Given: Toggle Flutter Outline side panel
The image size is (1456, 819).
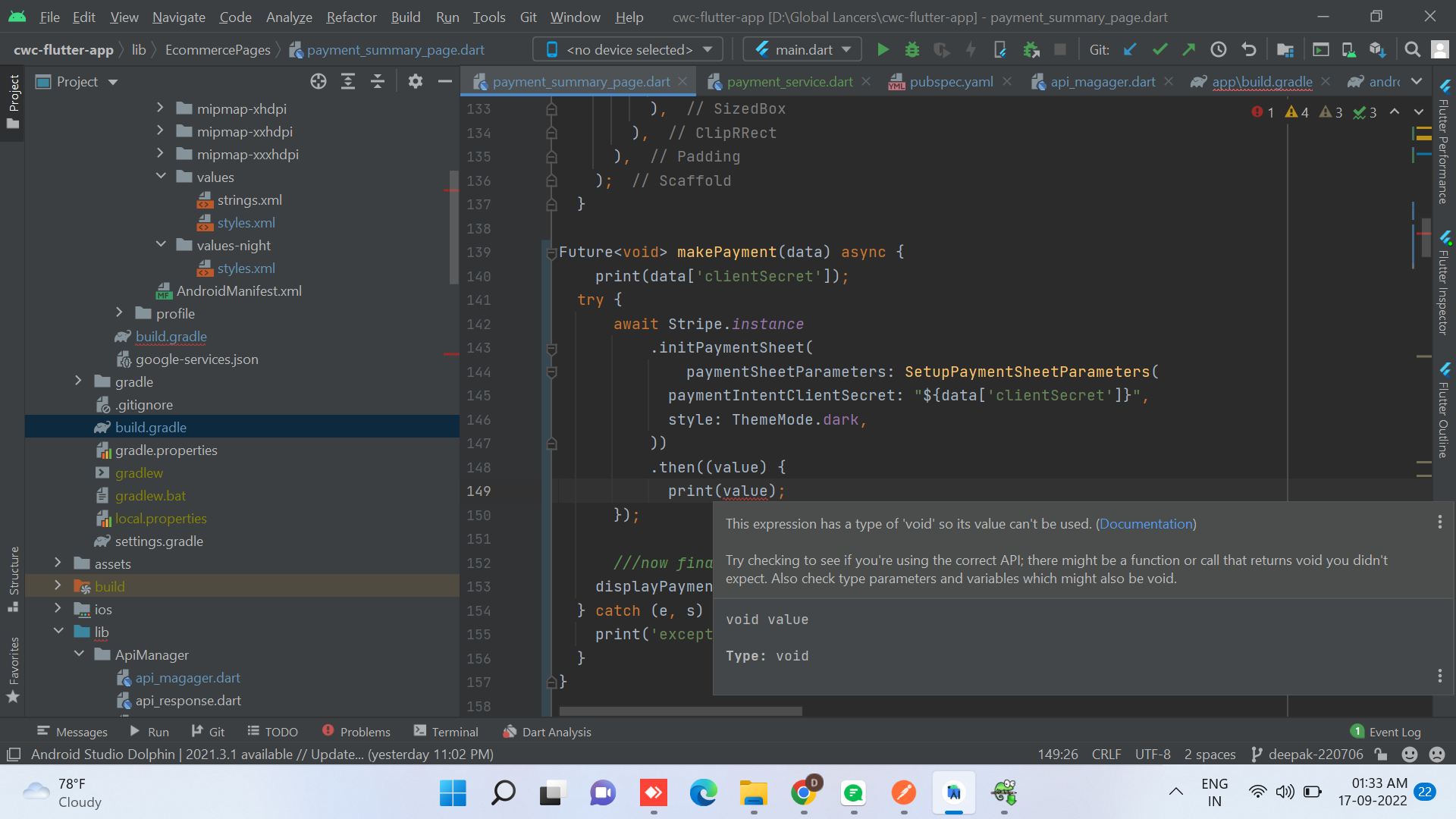Looking at the screenshot, I should pos(1445,410).
